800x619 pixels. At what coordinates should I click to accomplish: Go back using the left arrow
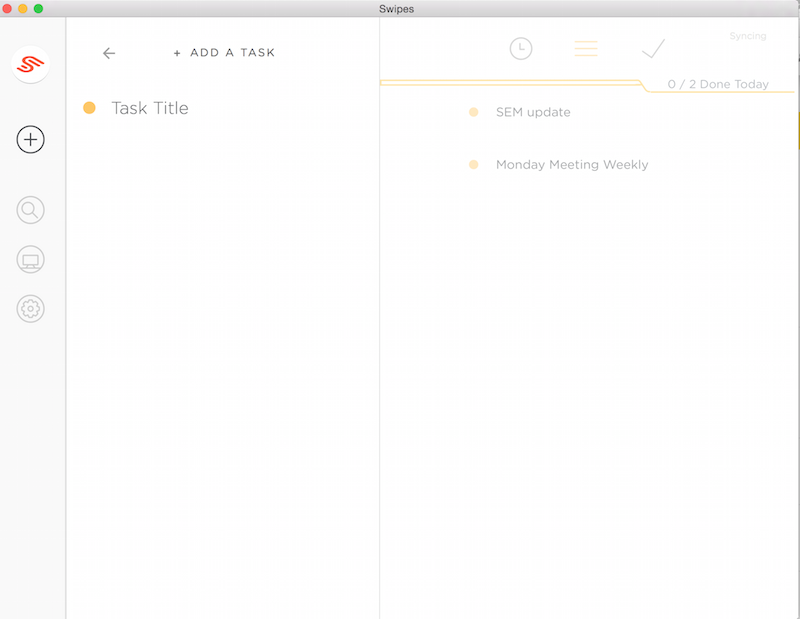click(109, 53)
